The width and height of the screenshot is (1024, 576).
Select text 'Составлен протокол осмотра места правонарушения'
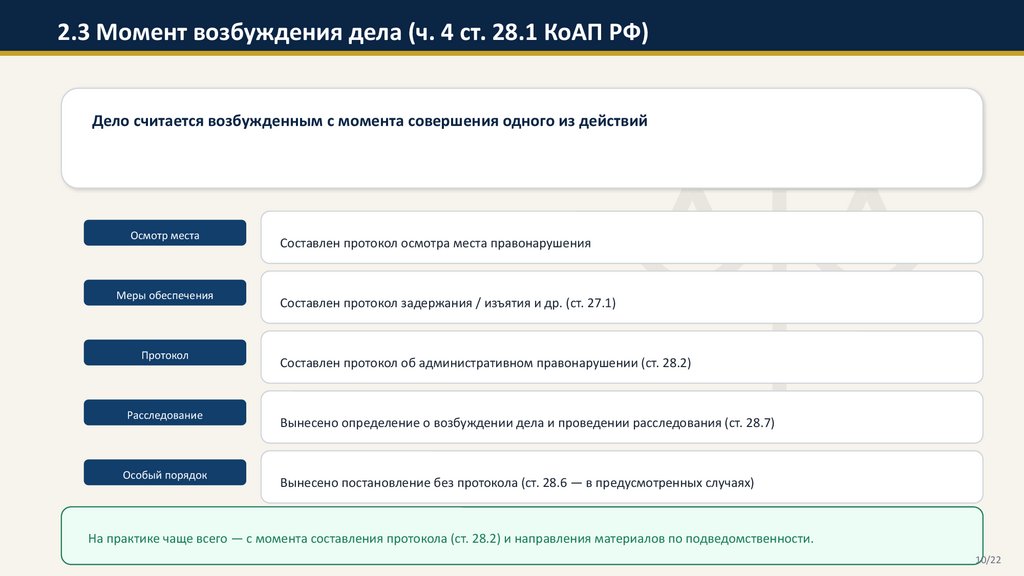(435, 243)
